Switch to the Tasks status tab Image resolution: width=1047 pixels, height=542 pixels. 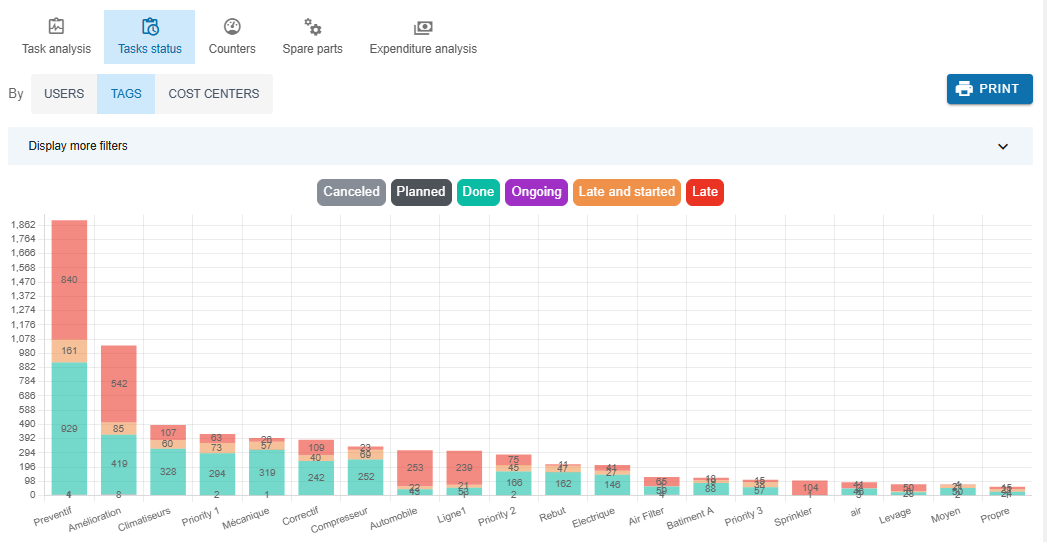pos(150,37)
